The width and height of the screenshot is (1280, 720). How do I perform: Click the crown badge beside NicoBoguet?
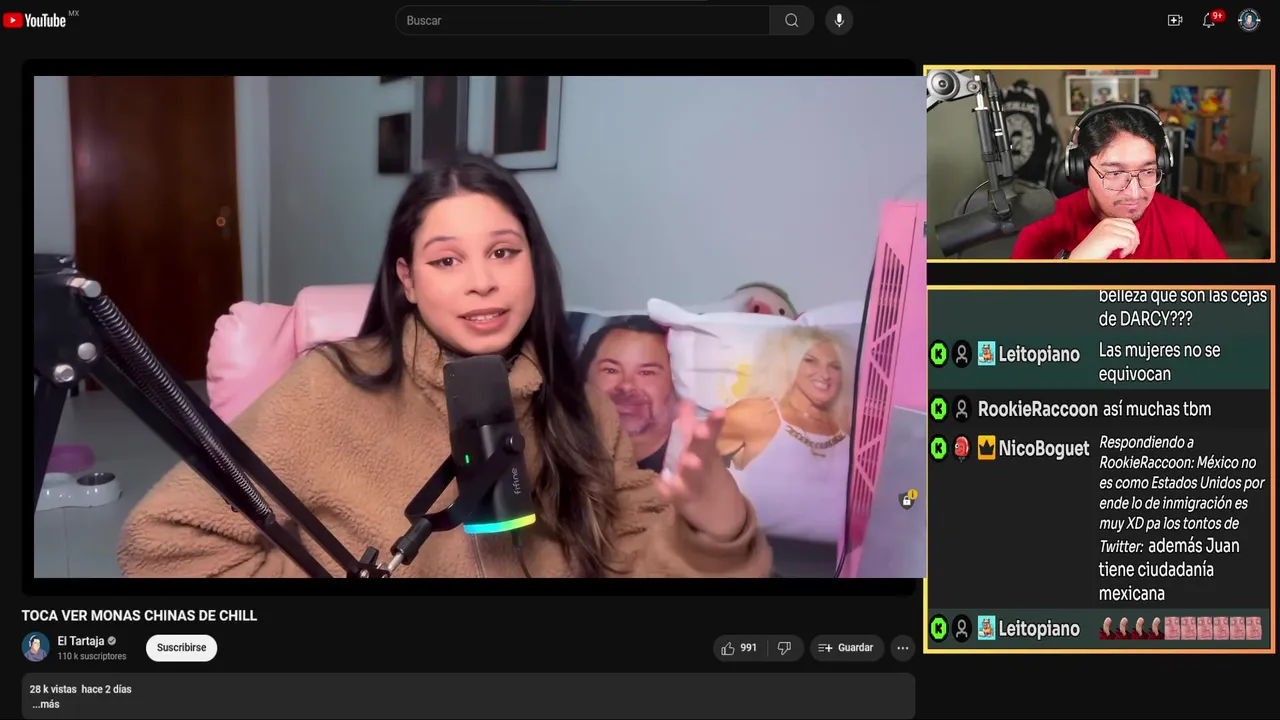986,449
